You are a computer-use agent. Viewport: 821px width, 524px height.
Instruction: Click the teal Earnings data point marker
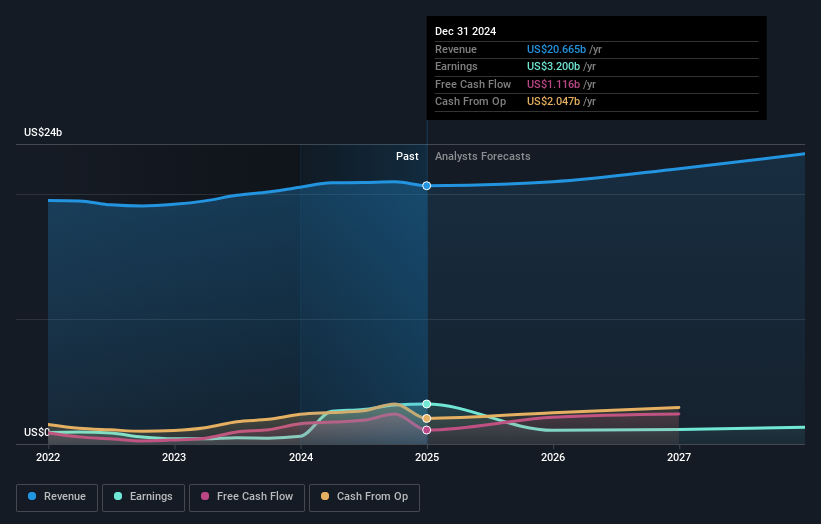[427, 404]
